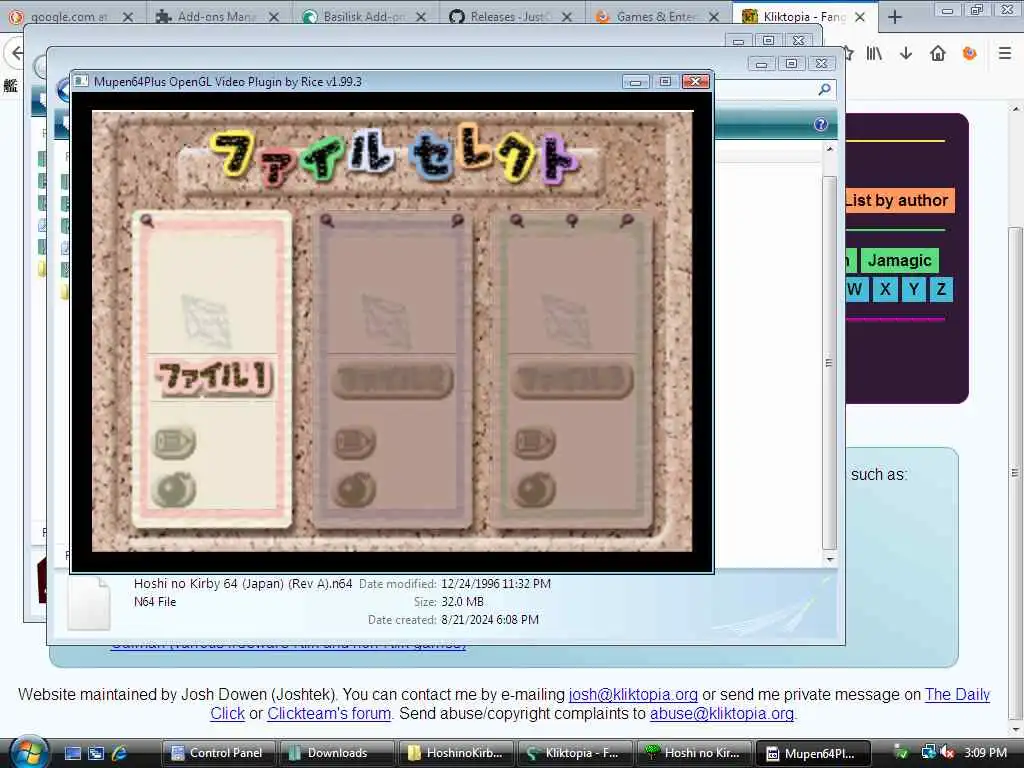
Task: Select the greyed File 3 slot label
Action: click(572, 381)
